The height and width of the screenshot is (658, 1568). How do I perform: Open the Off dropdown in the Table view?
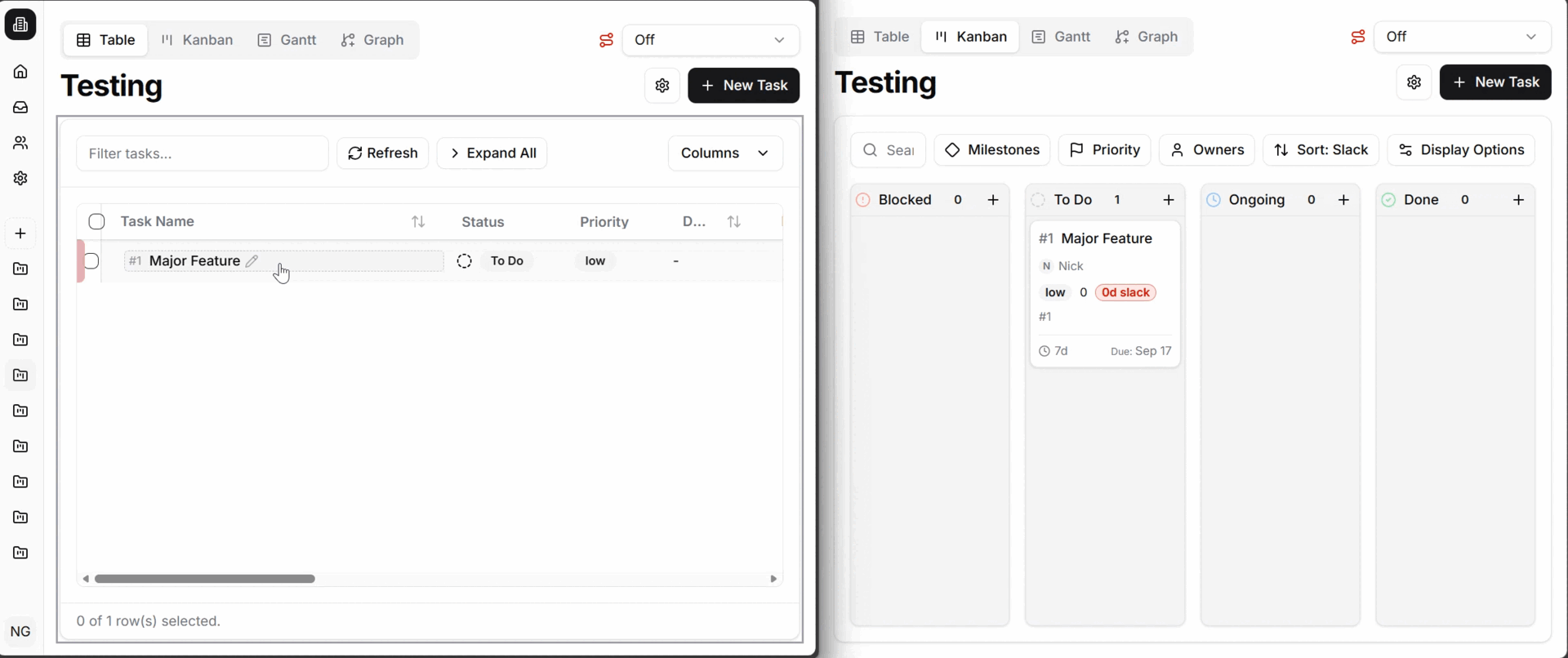tap(710, 40)
